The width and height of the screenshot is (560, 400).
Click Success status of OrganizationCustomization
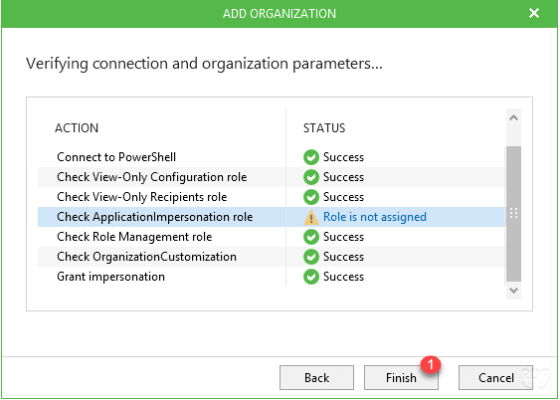pyautogui.click(x=343, y=257)
